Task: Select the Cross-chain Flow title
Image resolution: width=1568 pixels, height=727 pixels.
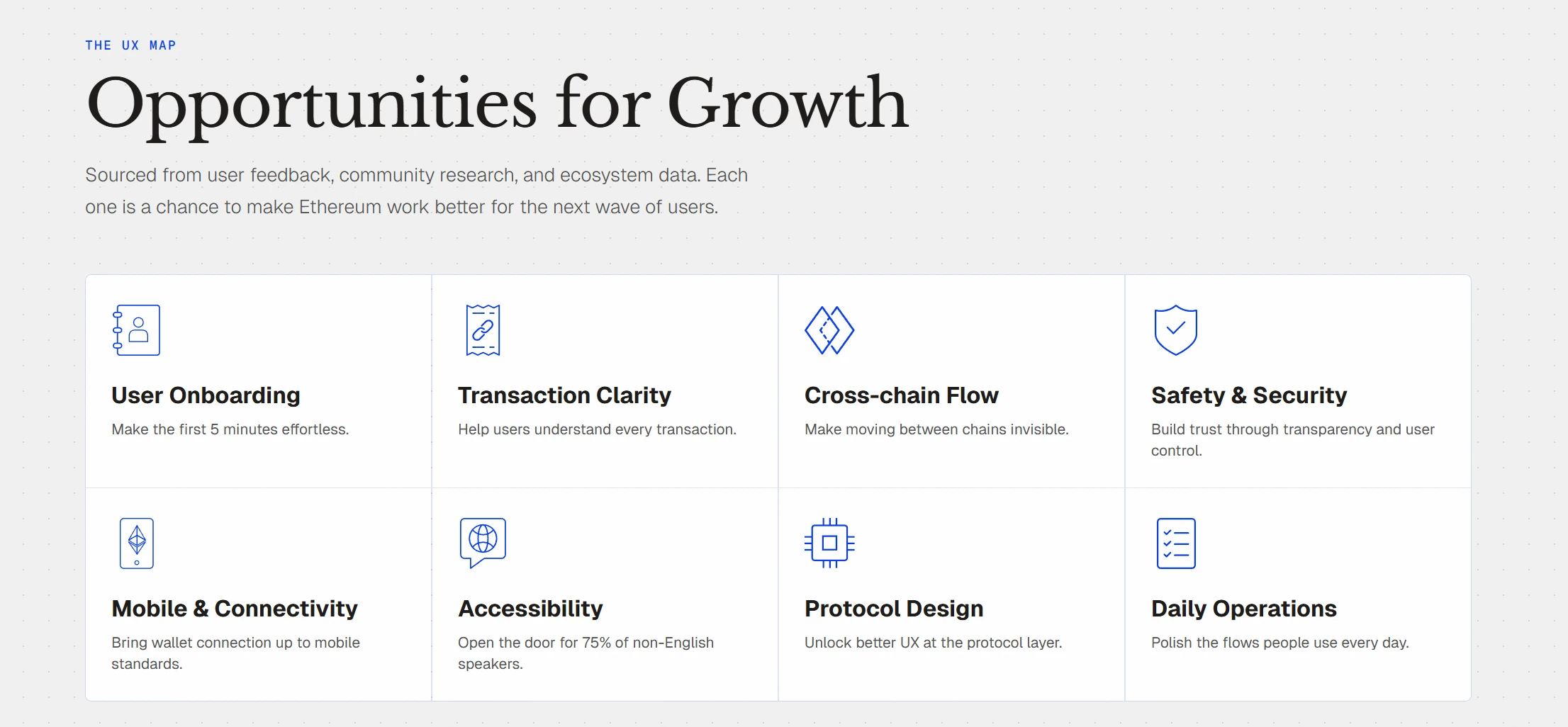Action: 901,395
